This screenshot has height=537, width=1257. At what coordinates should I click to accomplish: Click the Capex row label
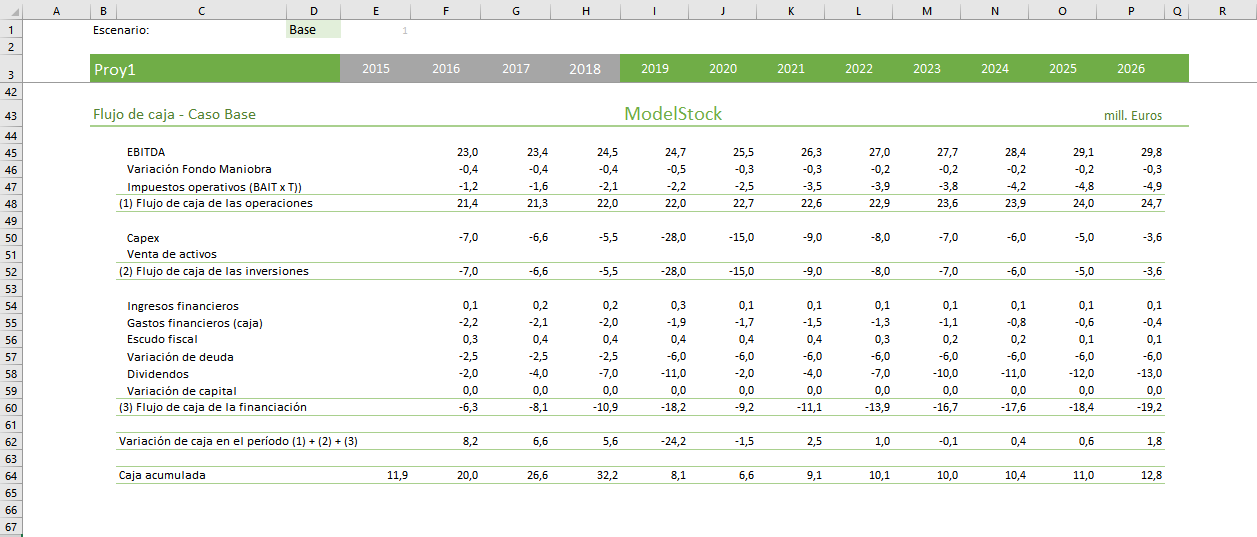143,238
